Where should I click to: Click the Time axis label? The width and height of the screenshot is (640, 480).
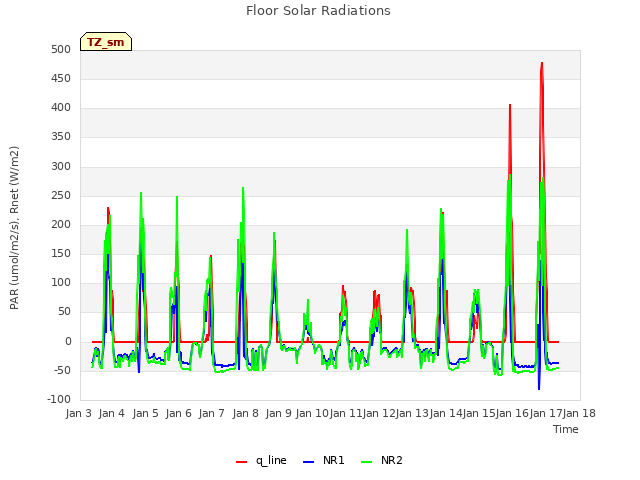pos(566,429)
